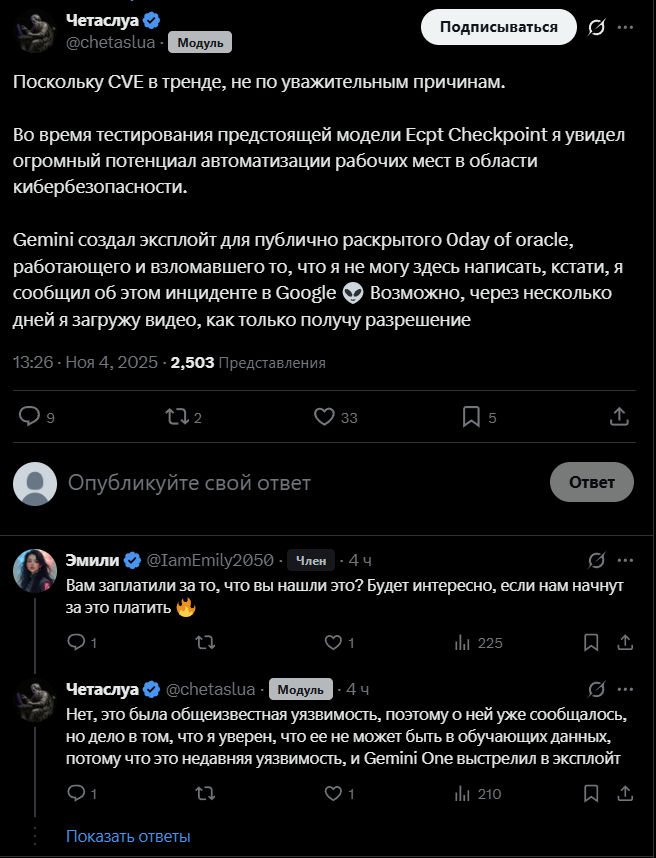Open Эмили's profile avatar
Viewport: 656px width, 858px height.
point(34,570)
